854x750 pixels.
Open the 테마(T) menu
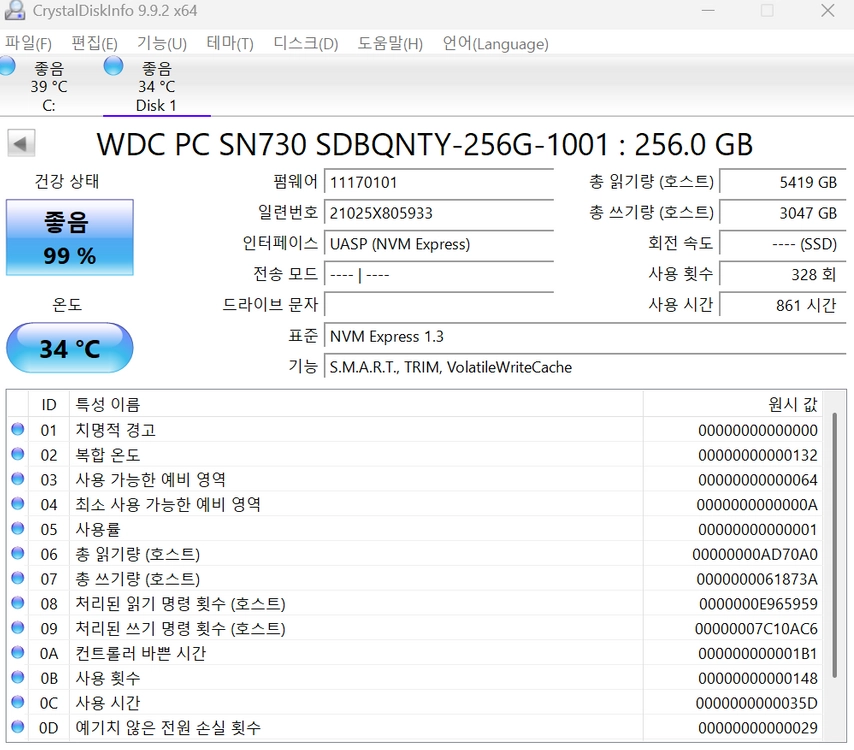(230, 43)
